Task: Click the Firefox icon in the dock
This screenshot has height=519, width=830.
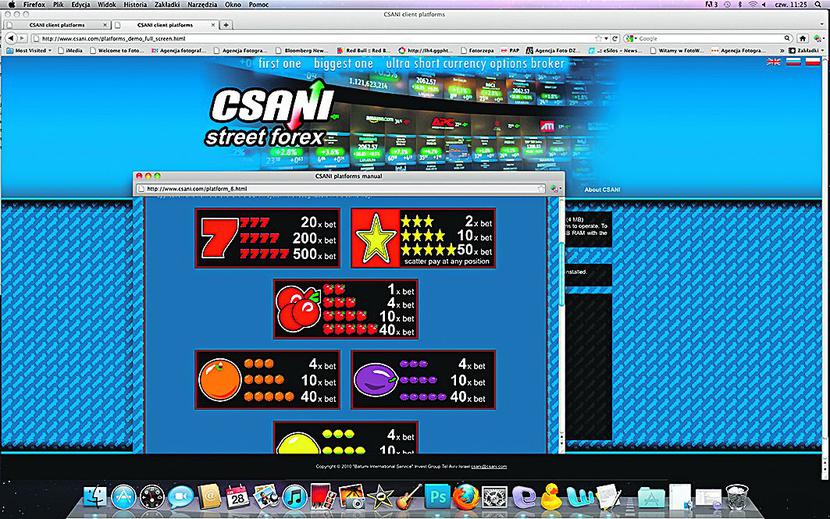Action: pyautogui.click(x=466, y=497)
